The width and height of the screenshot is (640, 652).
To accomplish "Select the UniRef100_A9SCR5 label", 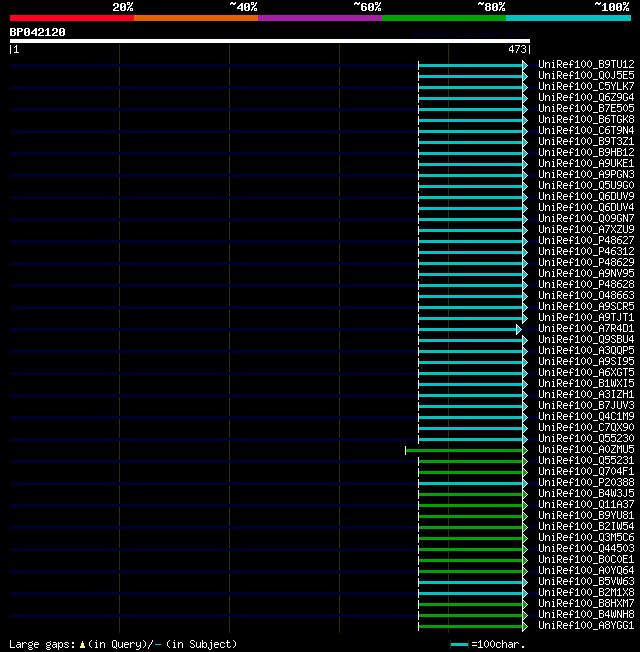I will [x=586, y=306].
